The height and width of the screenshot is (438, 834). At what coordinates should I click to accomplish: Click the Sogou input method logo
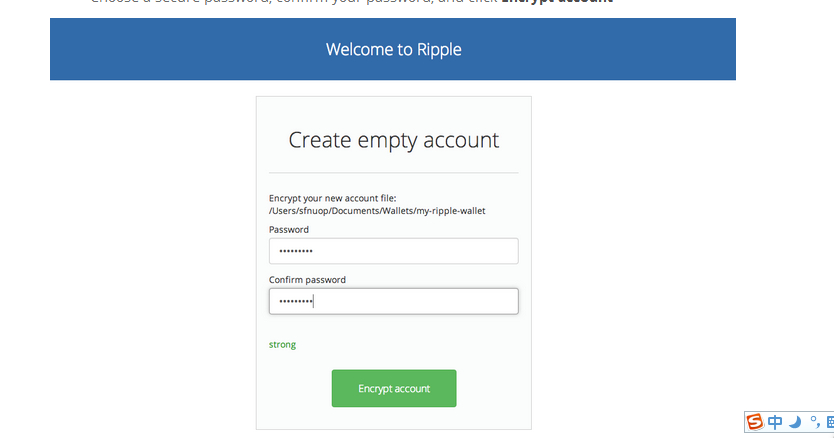click(x=754, y=422)
